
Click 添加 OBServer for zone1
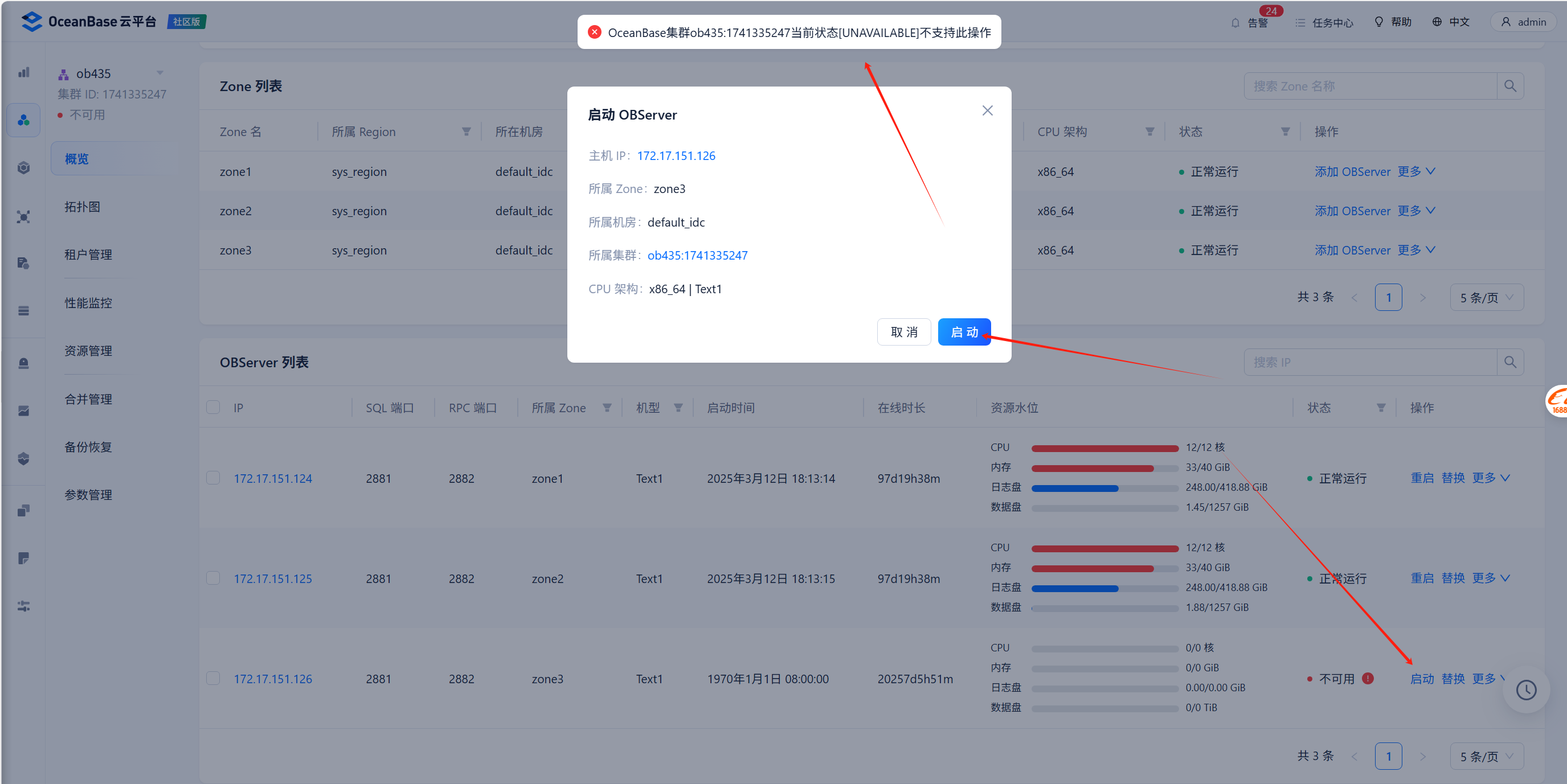(1352, 171)
